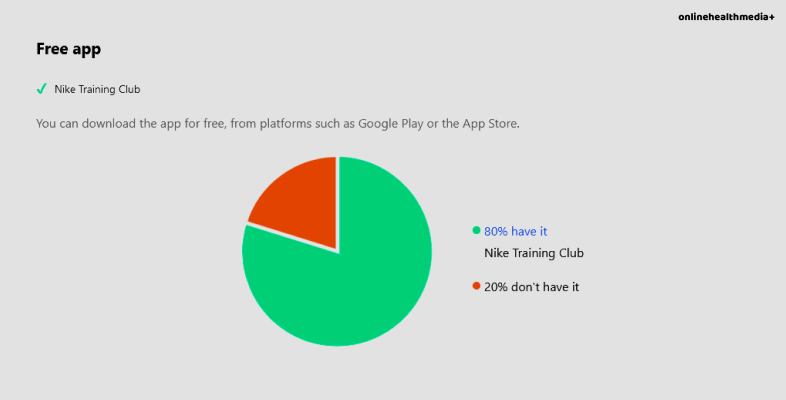Click the green legend dot

[x=476, y=230]
